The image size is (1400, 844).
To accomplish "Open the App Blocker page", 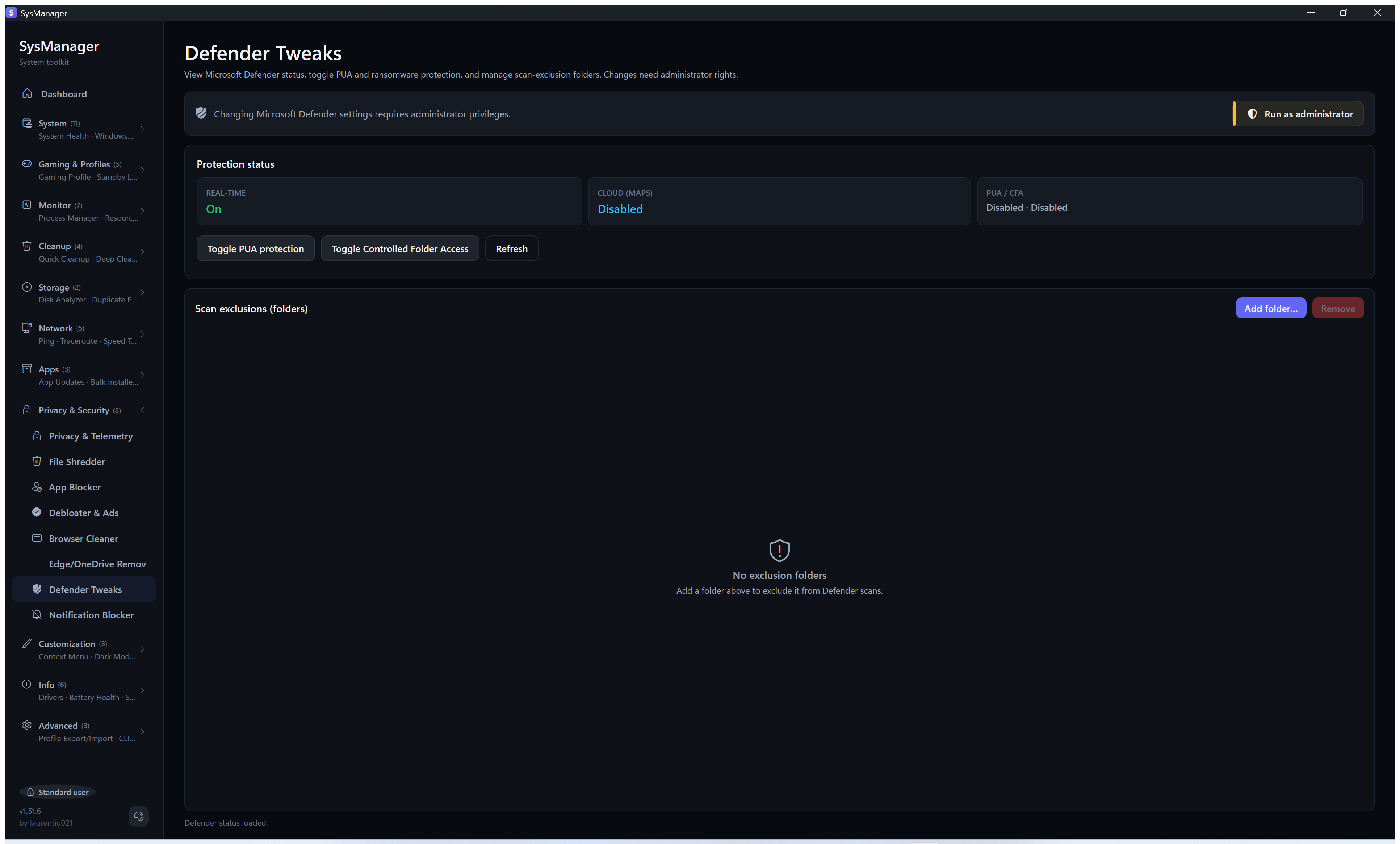I will [84, 487].
